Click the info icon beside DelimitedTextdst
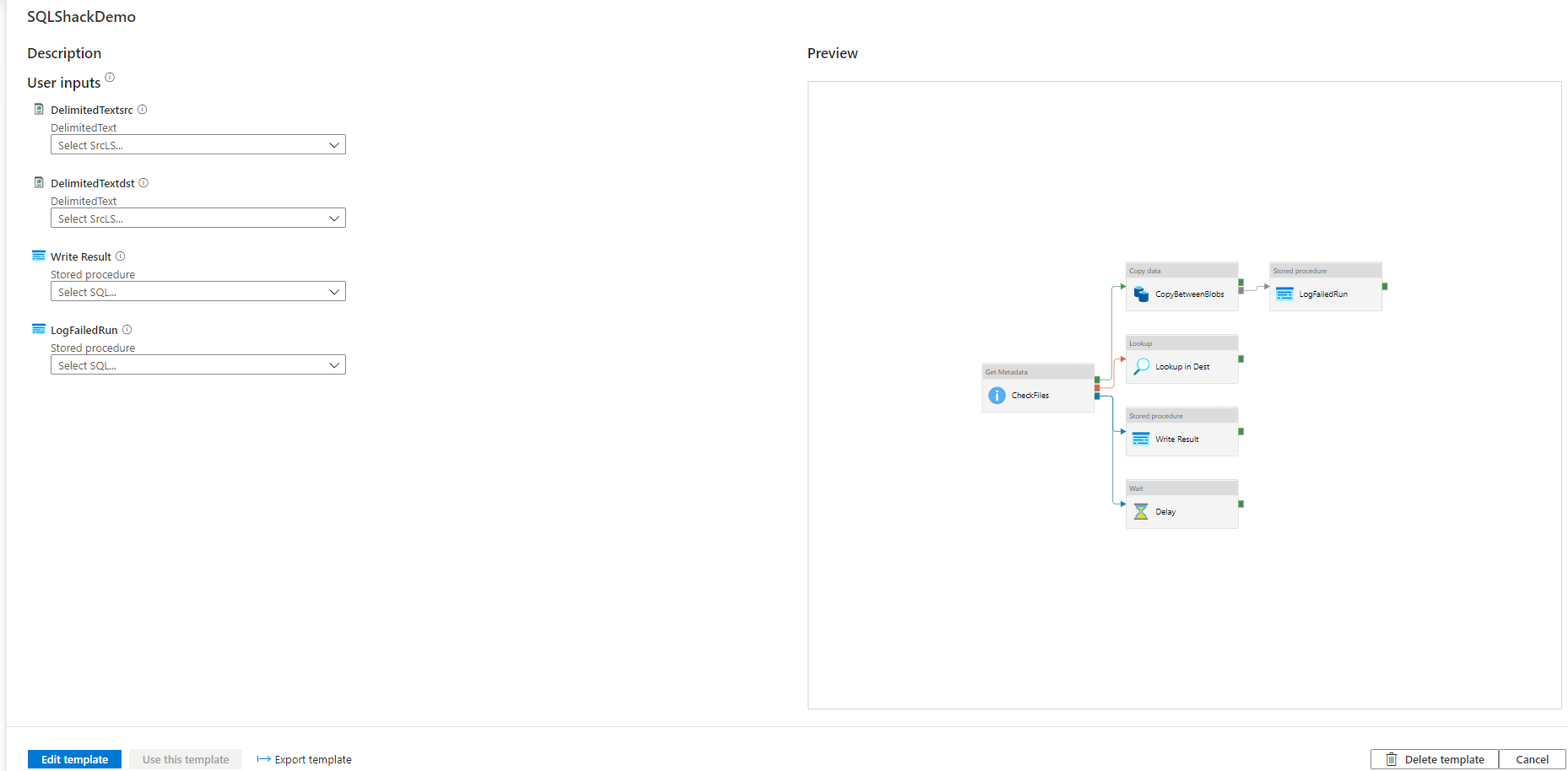This screenshot has height=771, width=1568. tap(143, 183)
